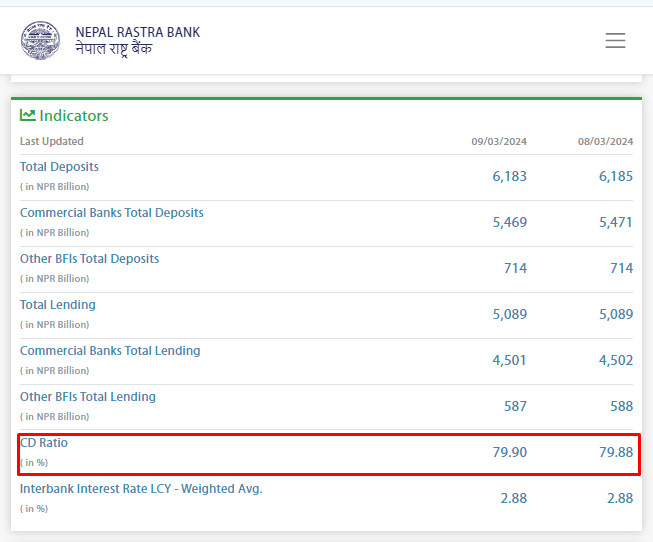
Task: Open Interbank Interest Rate LCY link
Action: (x=141, y=489)
